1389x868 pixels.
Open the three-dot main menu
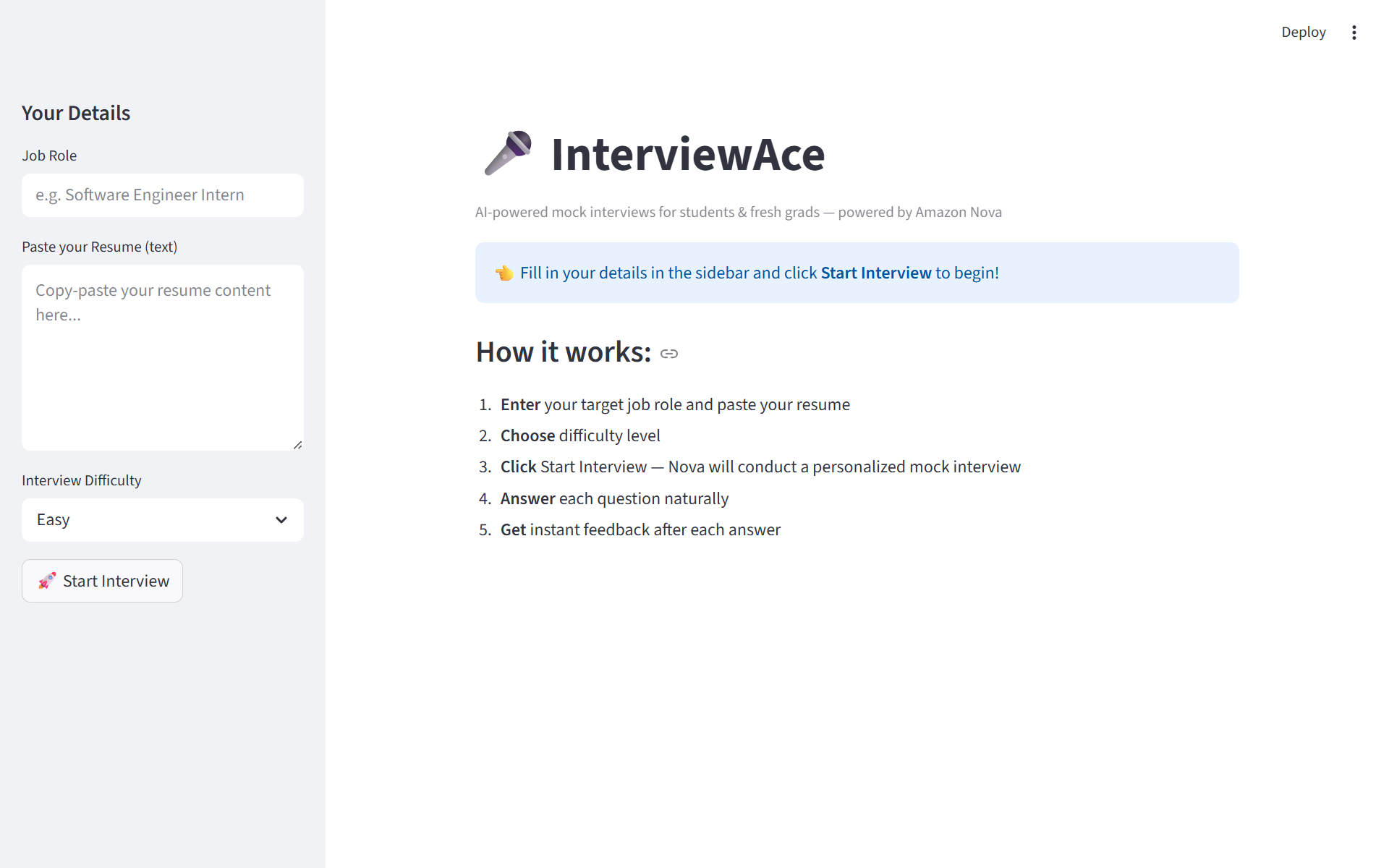[x=1354, y=33]
